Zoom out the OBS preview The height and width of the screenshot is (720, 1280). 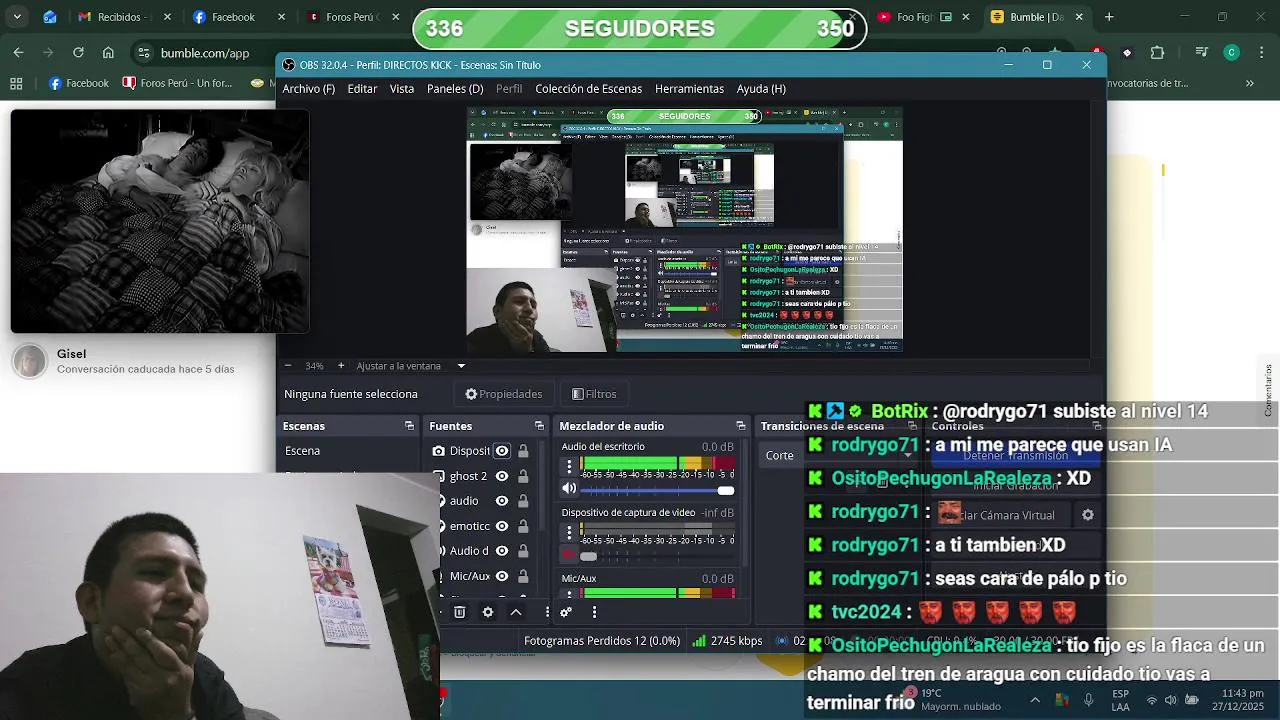point(288,366)
